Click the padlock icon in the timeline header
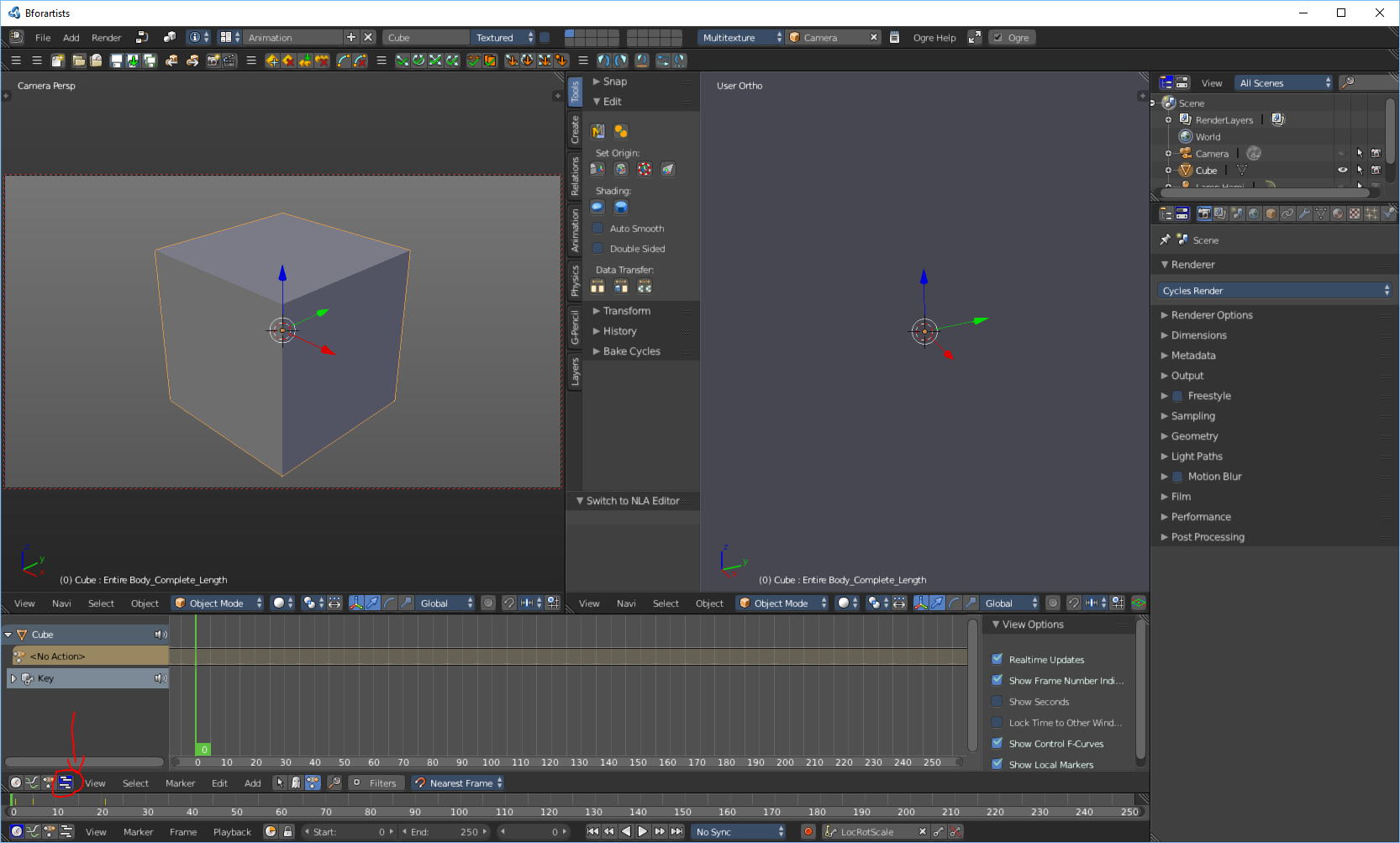 pyautogui.click(x=287, y=832)
